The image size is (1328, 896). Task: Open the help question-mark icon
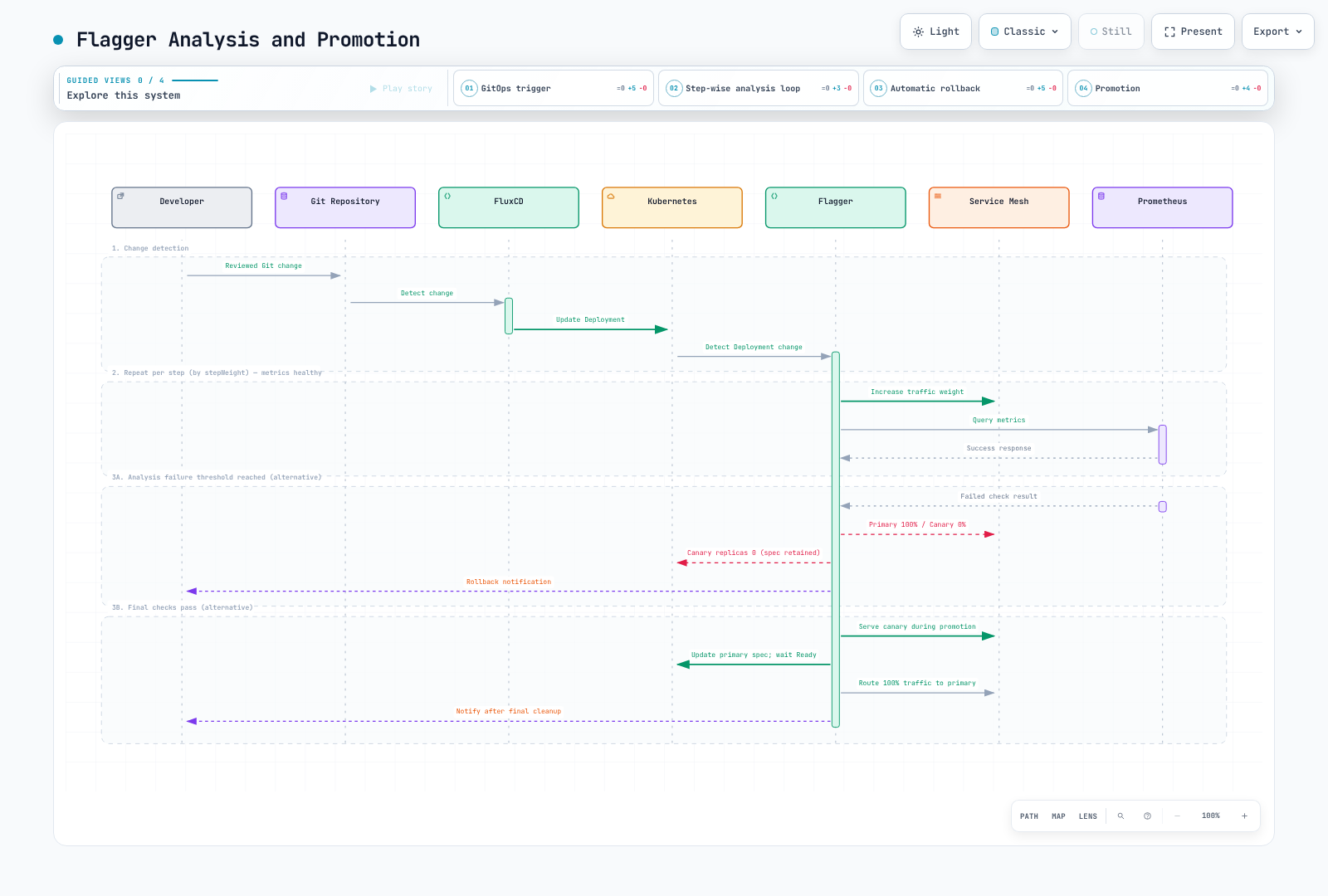pos(1147,816)
